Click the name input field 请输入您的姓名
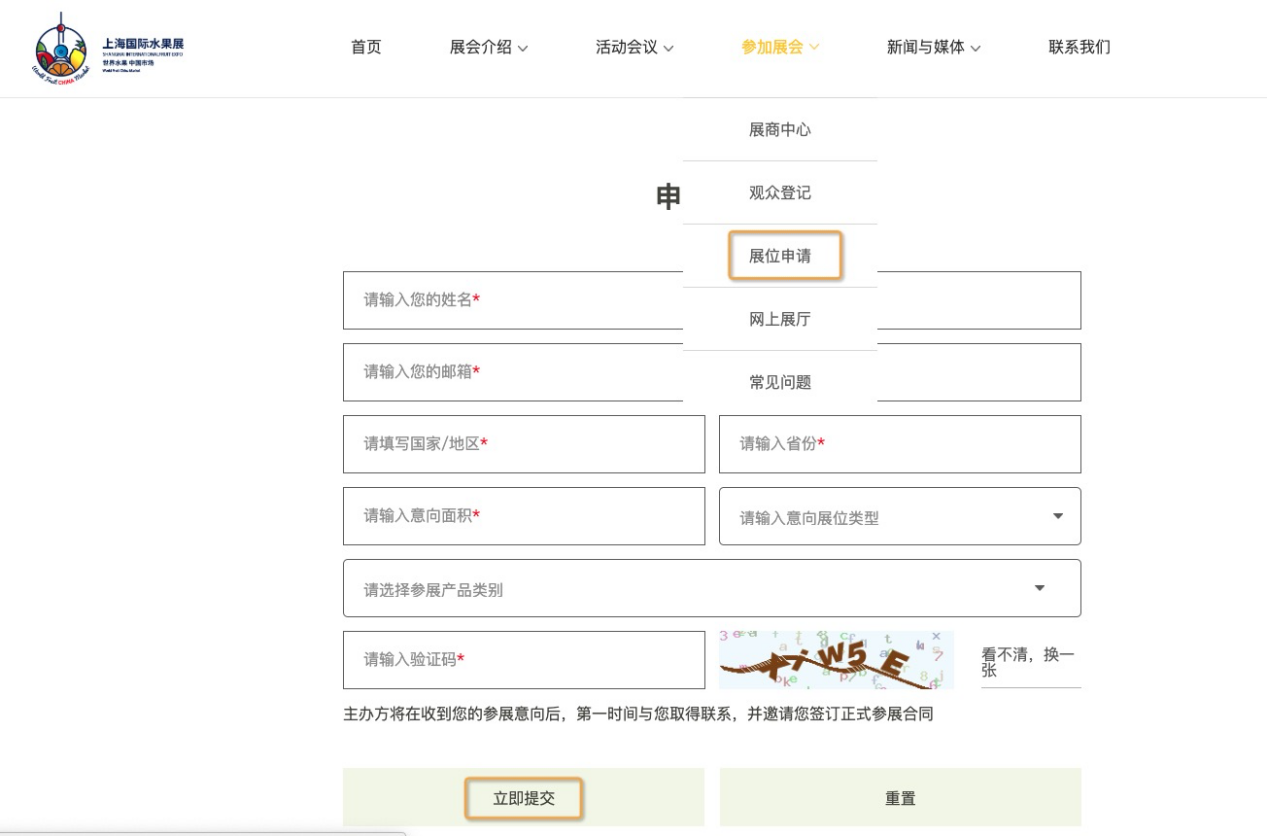Viewport: 1267px width, 836px height. click(x=510, y=300)
